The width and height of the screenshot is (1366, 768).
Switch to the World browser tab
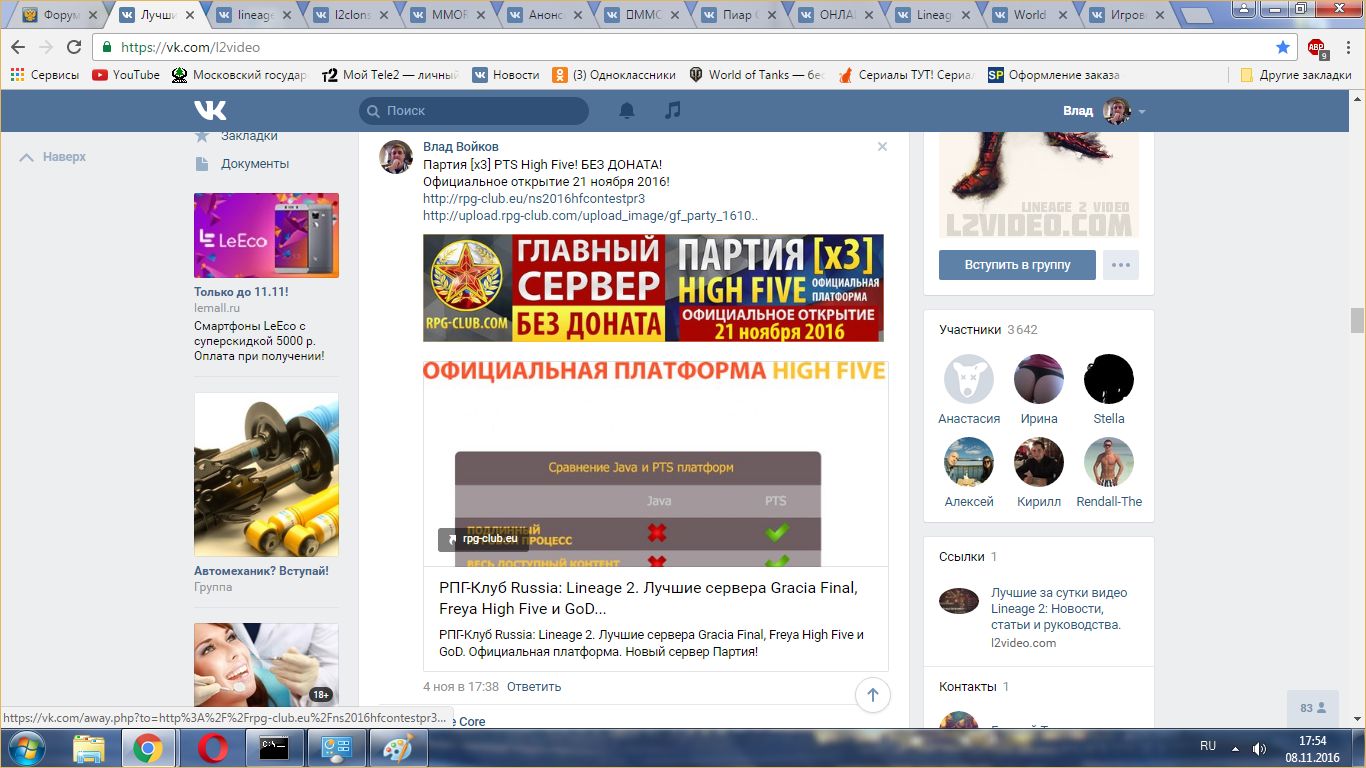tap(1028, 15)
